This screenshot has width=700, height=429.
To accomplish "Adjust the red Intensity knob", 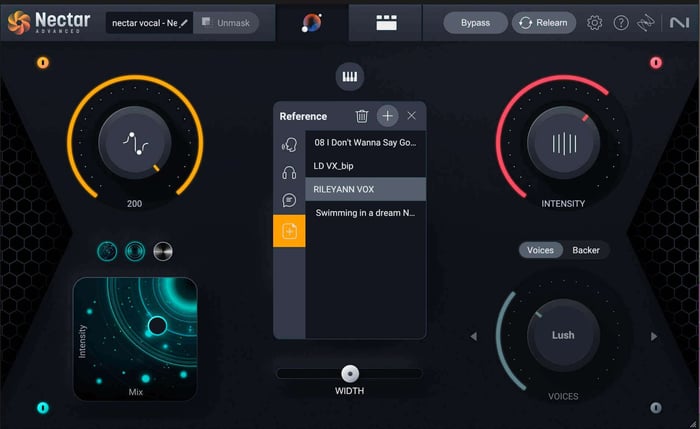I will (x=563, y=143).
